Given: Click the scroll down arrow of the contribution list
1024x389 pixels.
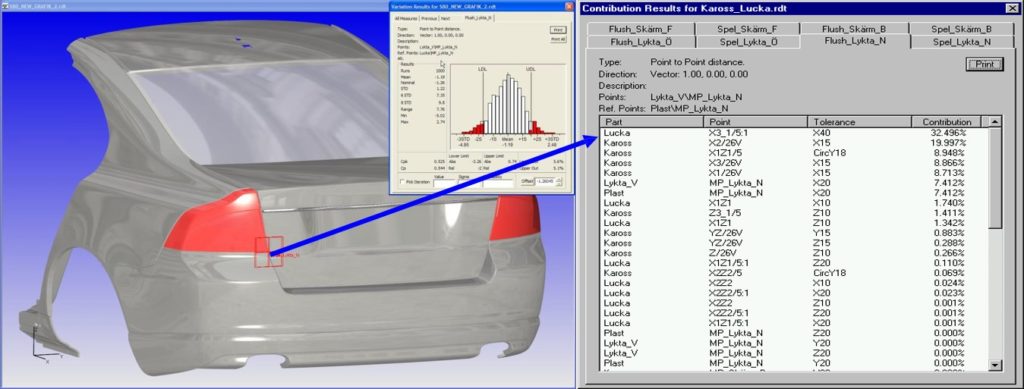Looking at the screenshot, I should (995, 365).
